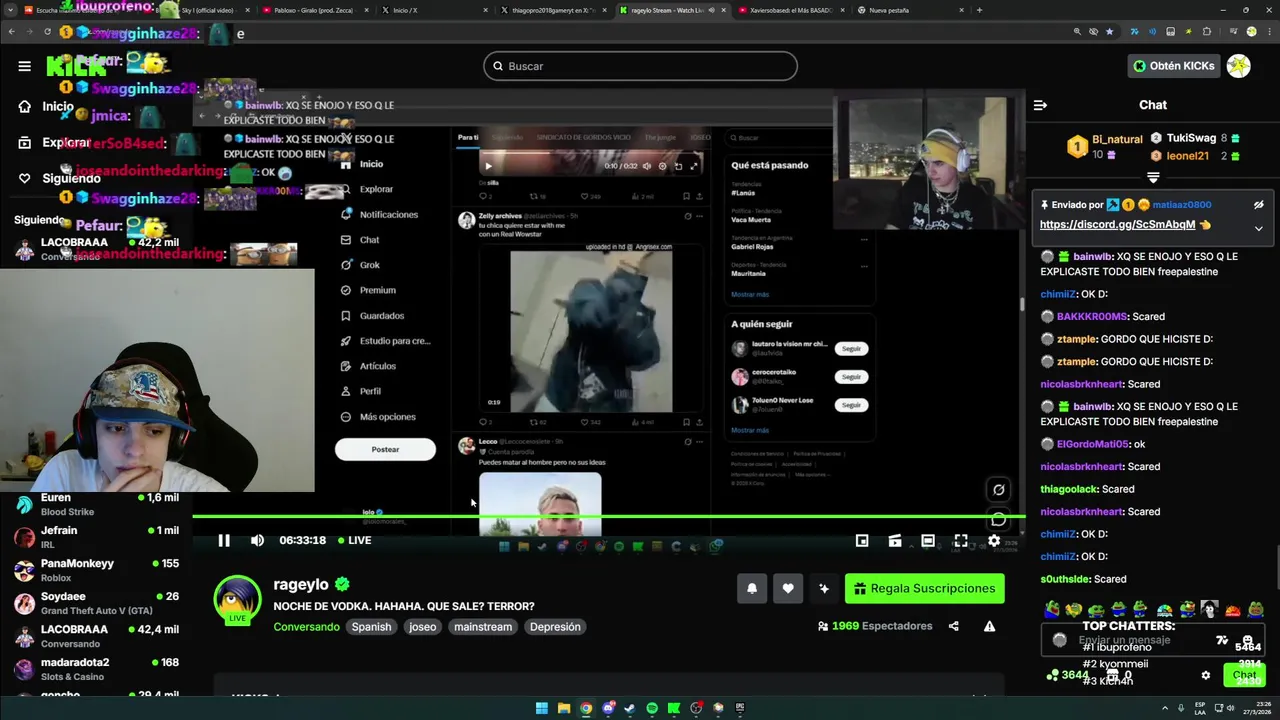Pause the rageylo live stream
Viewport: 1280px width, 720px height.
tap(224, 540)
